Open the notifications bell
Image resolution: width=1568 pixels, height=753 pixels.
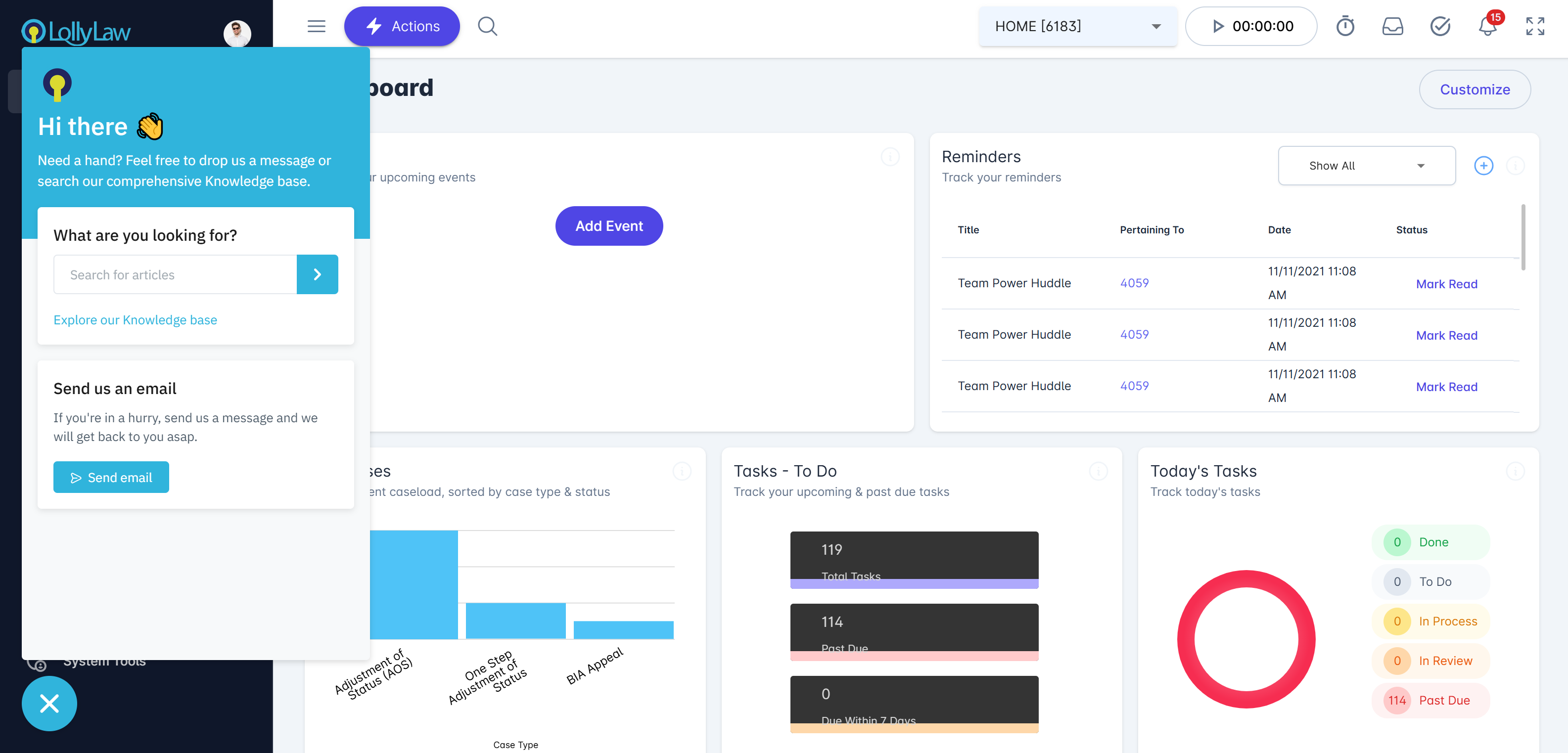click(x=1487, y=27)
